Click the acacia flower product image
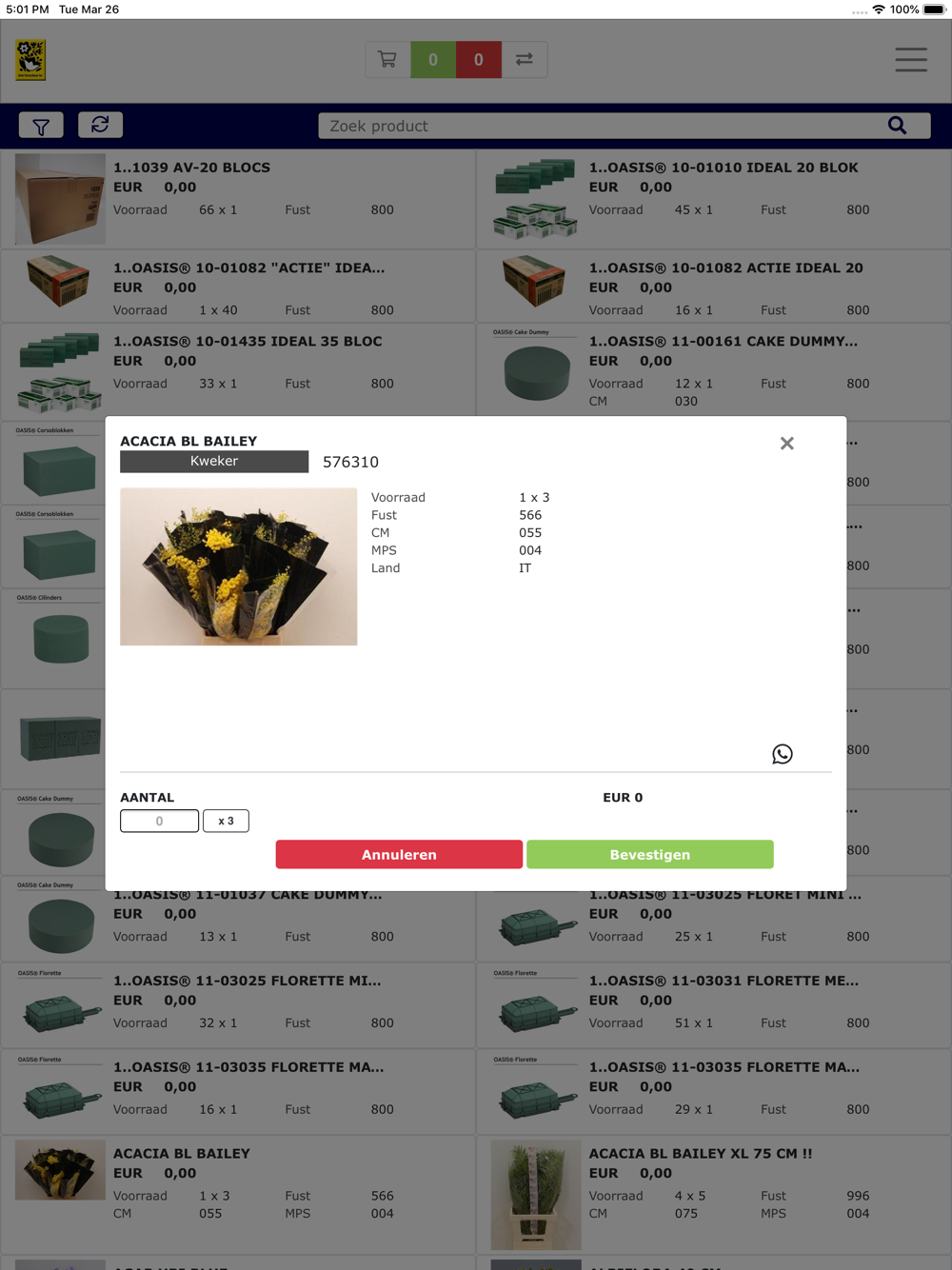This screenshot has width=952, height=1270. [239, 566]
